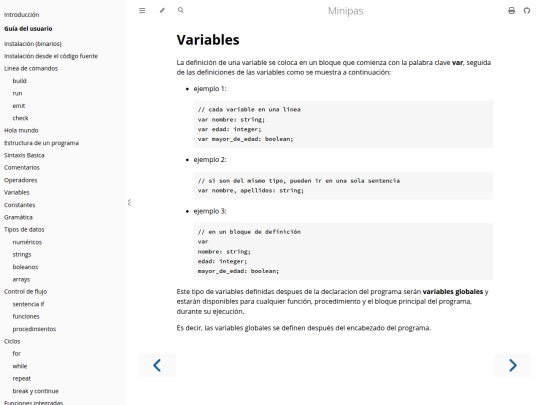Click the ejemplo 3 code block
Image resolution: width=540 pixels, height=405 pixels.
pos(343,251)
